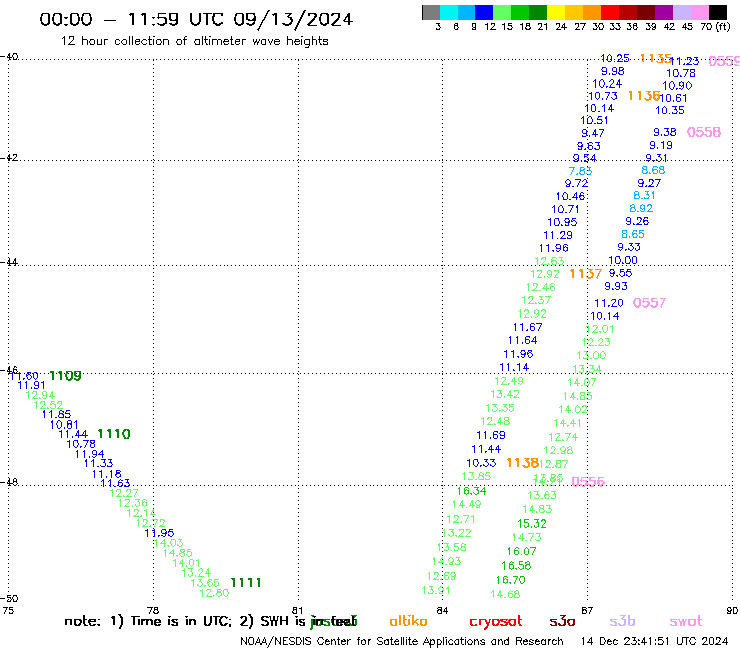Click the wave height value 11.20
The image size is (740, 650).
[x=608, y=303]
